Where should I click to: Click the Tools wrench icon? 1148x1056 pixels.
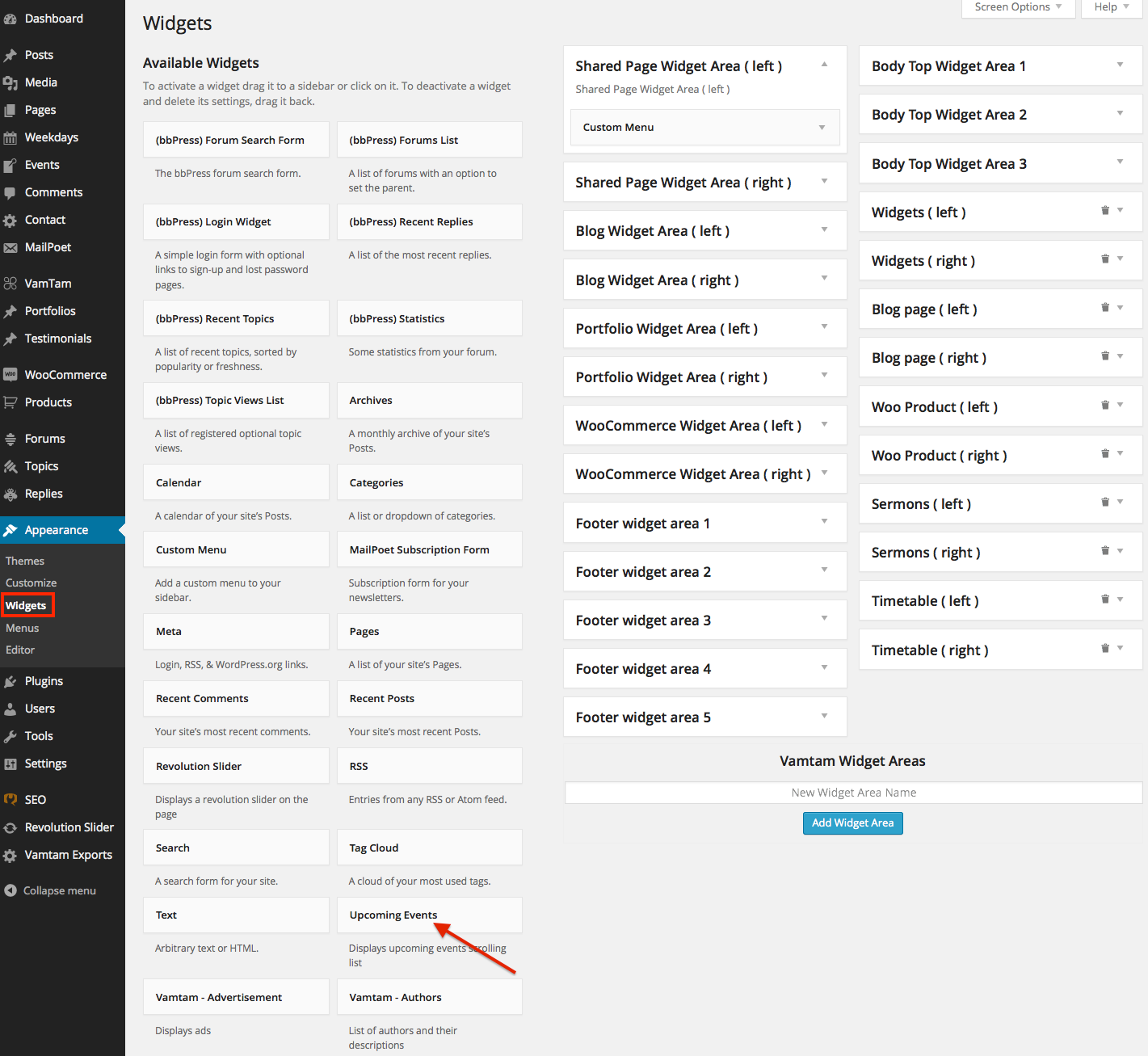click(11, 736)
